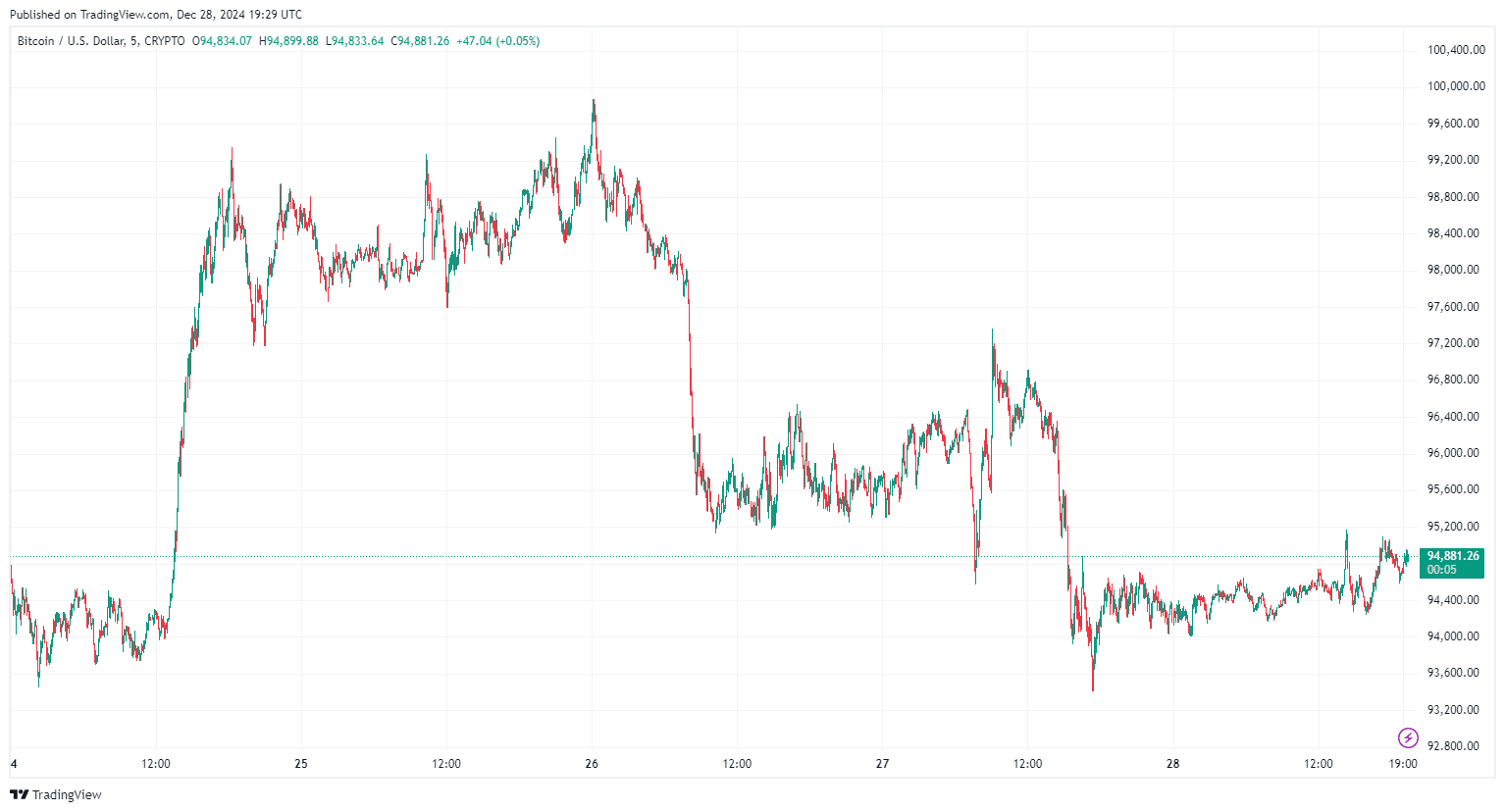
Task: Click the date label 26 on time axis
Action: tap(592, 764)
